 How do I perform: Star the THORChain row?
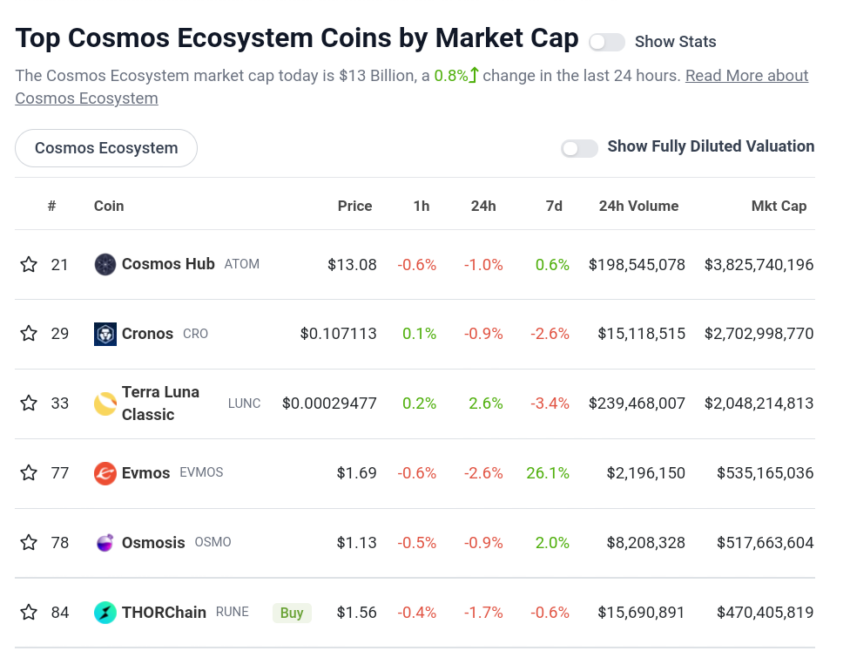point(29,612)
